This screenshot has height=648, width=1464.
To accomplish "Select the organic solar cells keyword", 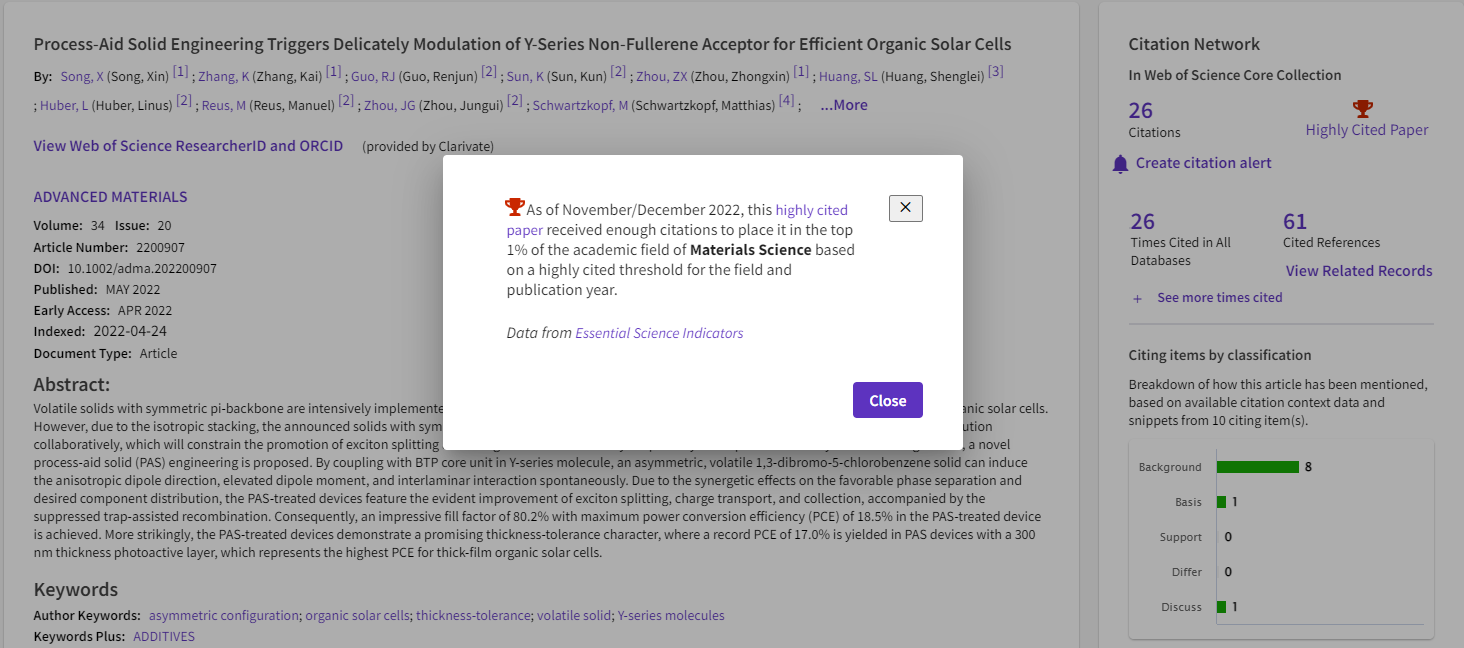I will click(357, 615).
